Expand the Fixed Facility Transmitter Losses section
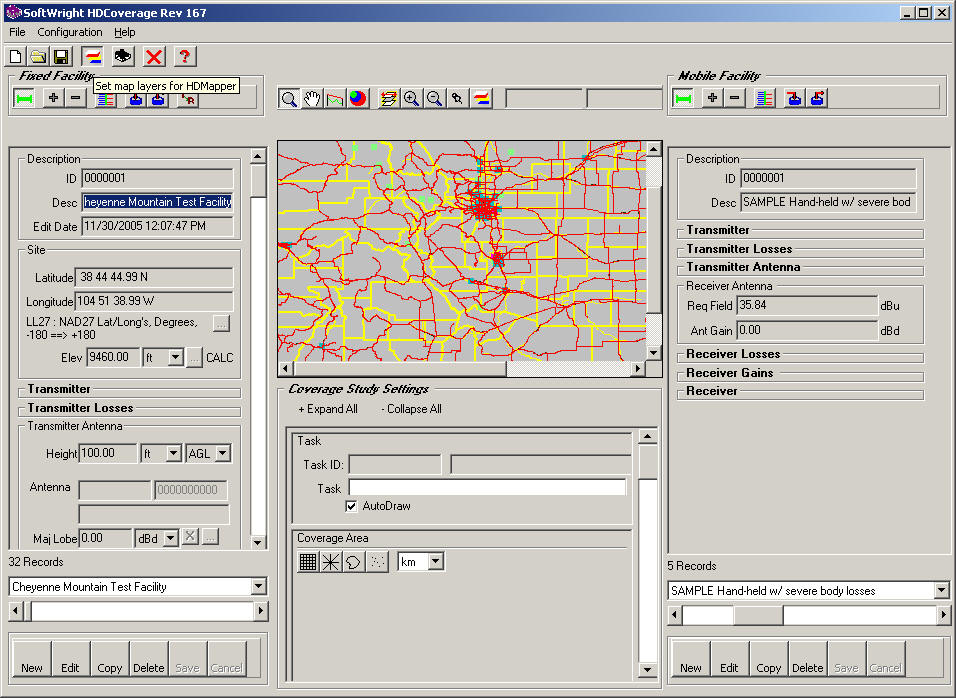Image resolution: width=956 pixels, height=698 pixels. click(x=80, y=408)
